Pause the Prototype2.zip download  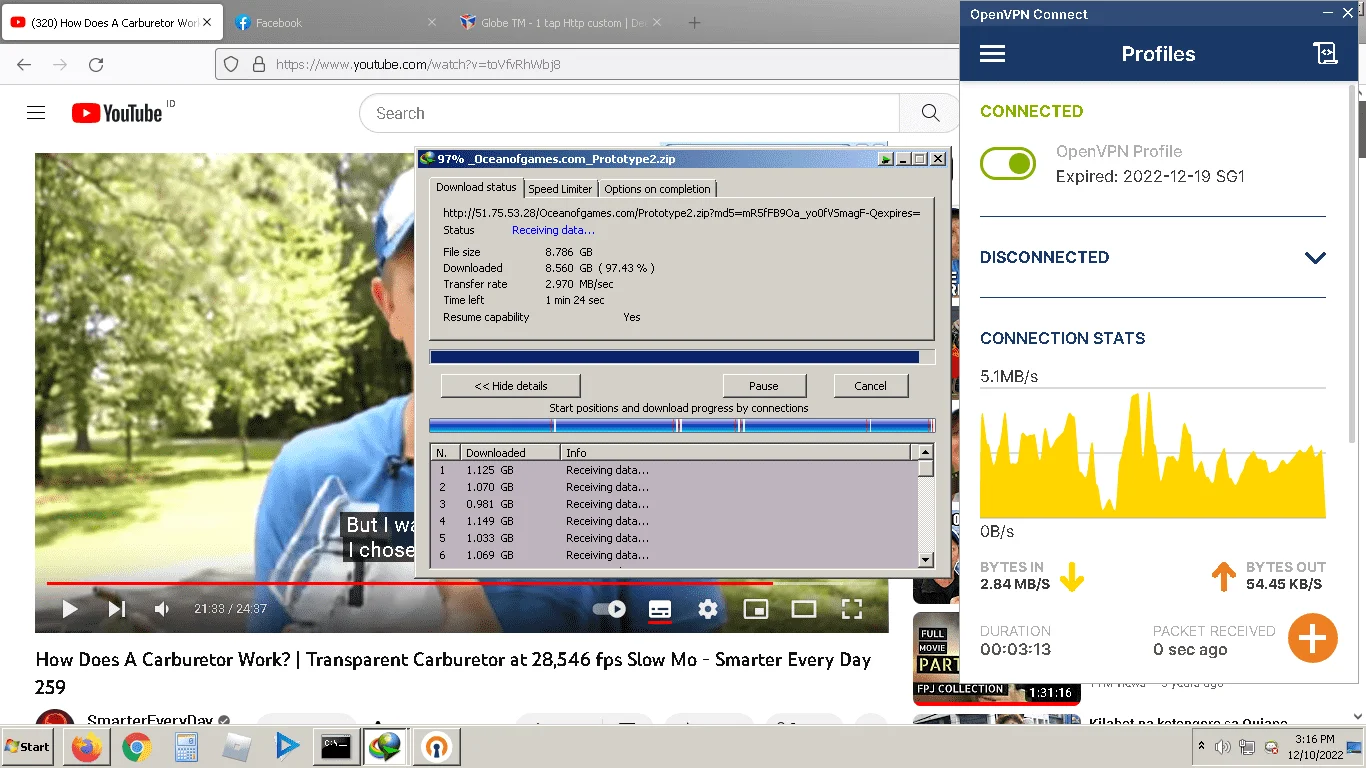[x=764, y=386]
